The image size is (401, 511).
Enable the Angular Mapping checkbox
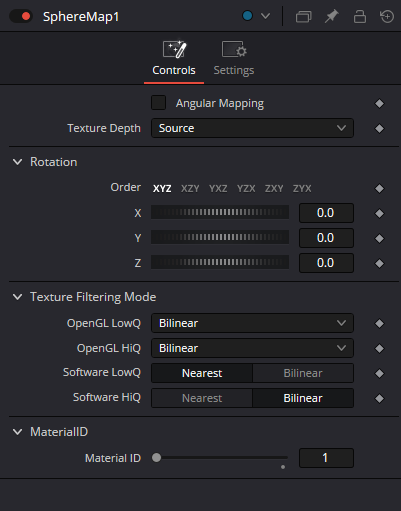(x=158, y=103)
